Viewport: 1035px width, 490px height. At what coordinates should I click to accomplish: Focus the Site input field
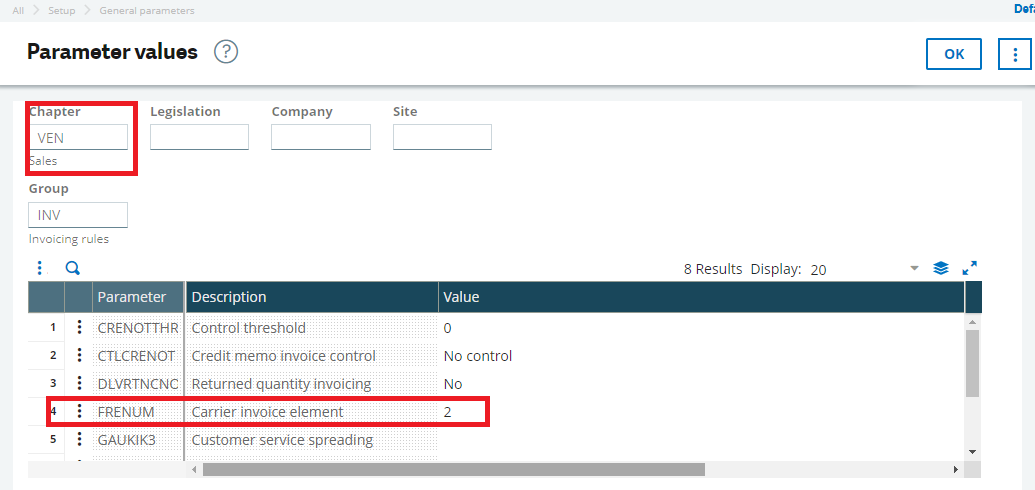click(x=442, y=137)
